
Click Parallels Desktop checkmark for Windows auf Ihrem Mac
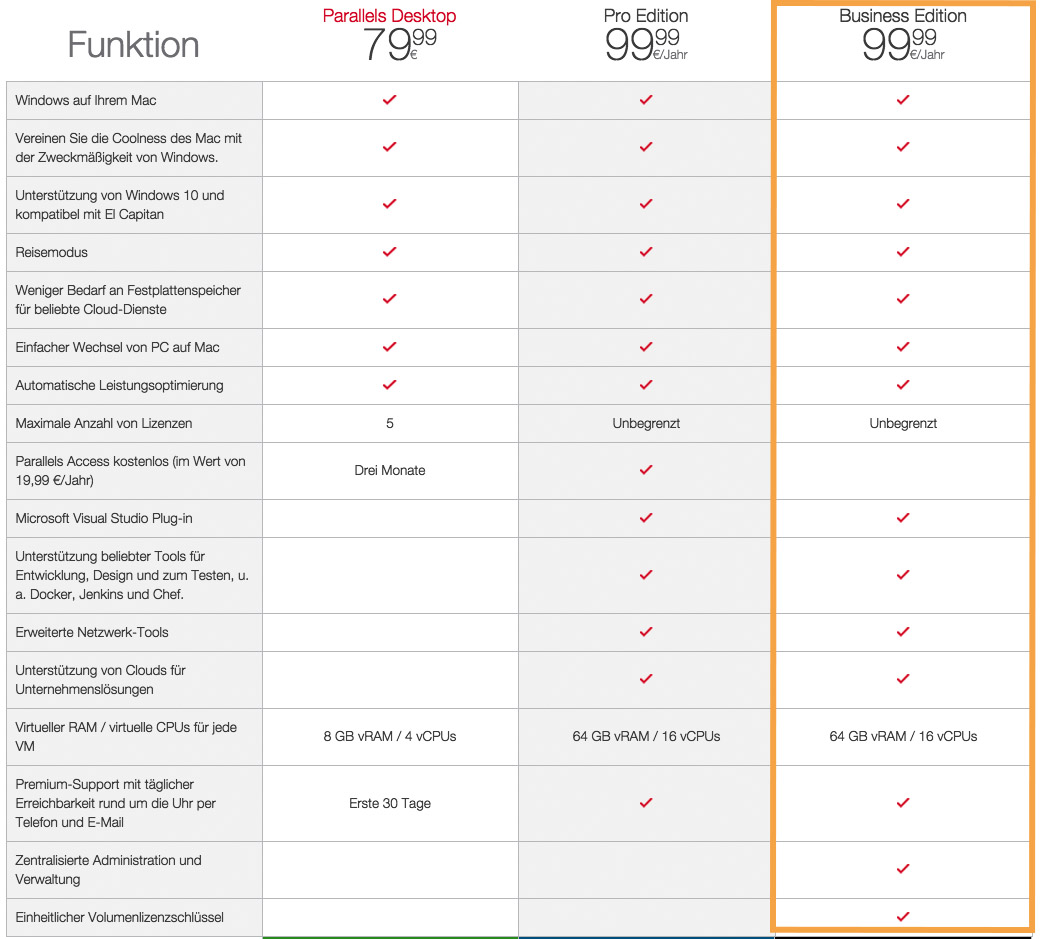pos(389,100)
